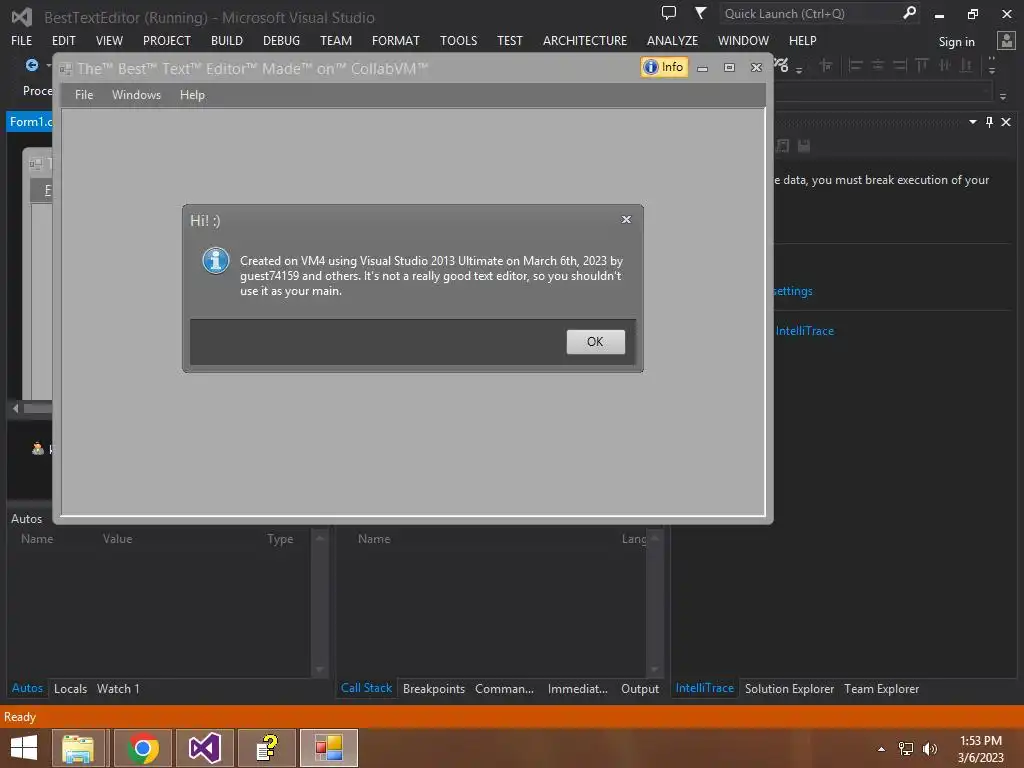Open Visual Studio's BUILD menu
Image resolution: width=1024 pixels, height=768 pixels.
coord(227,40)
